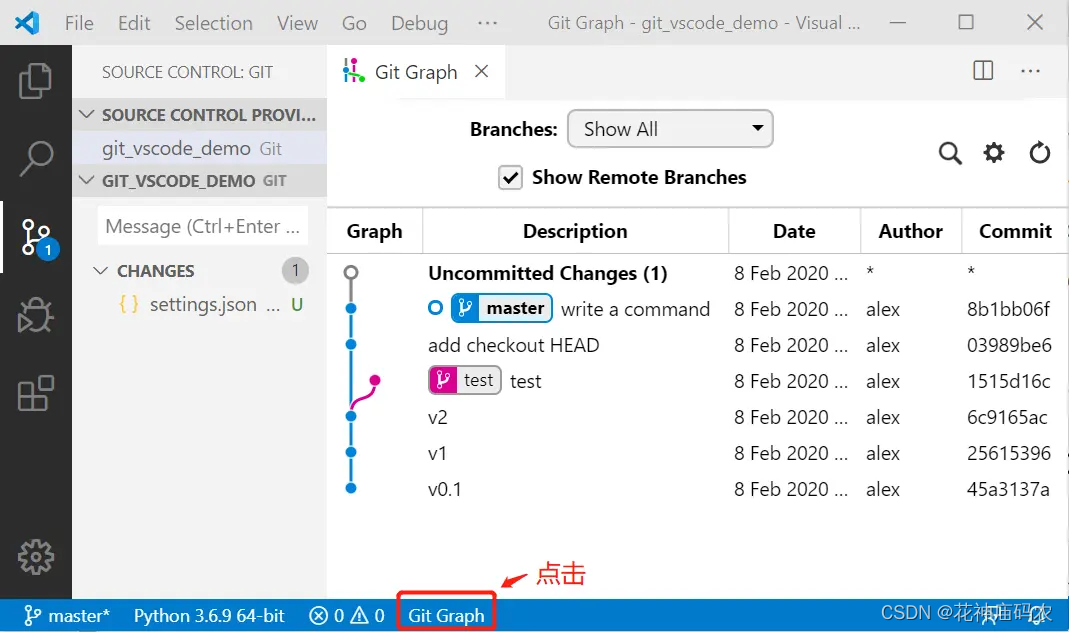
Task: Click the U status of settings.json
Action: tap(297, 304)
